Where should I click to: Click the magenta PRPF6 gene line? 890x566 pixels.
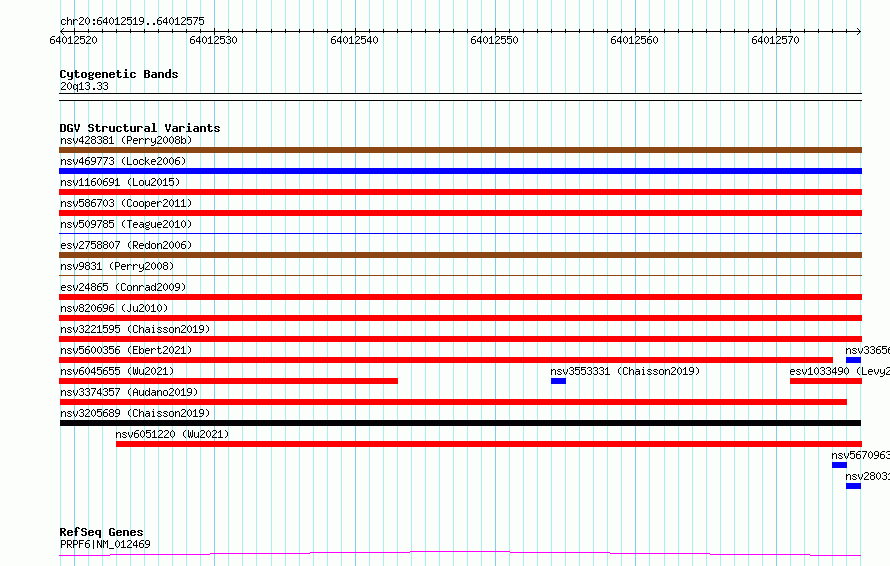point(460,553)
